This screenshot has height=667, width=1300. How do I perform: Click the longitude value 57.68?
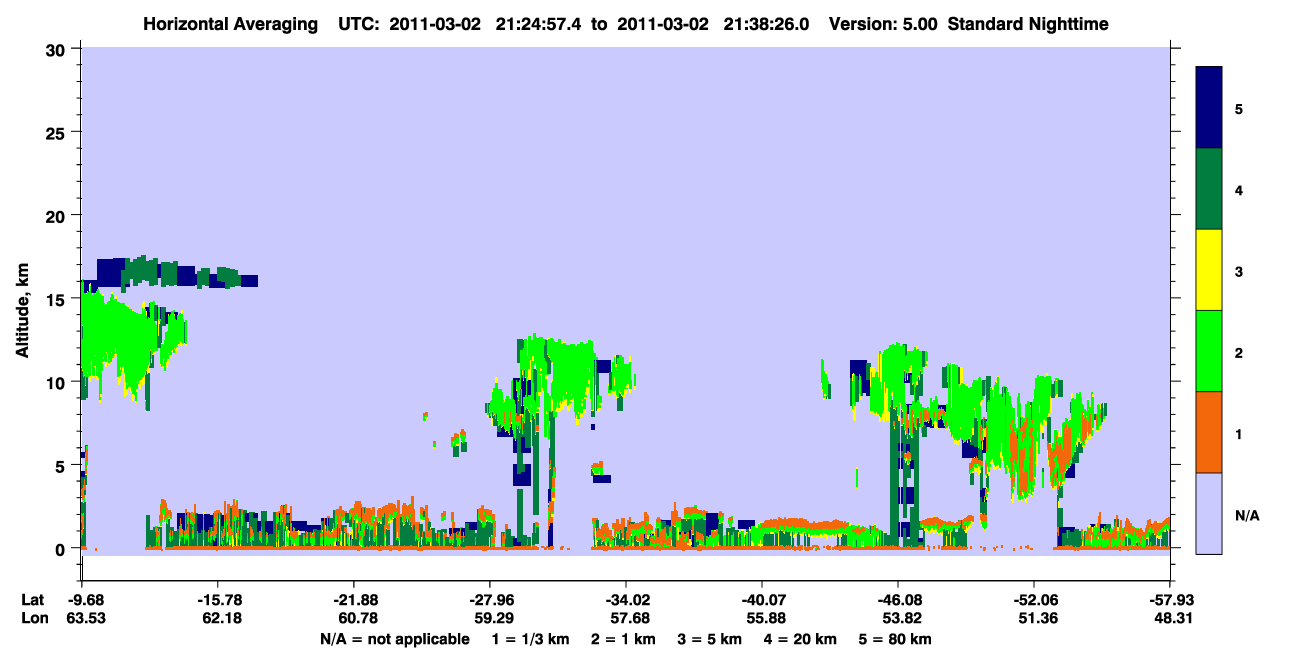pos(629,619)
